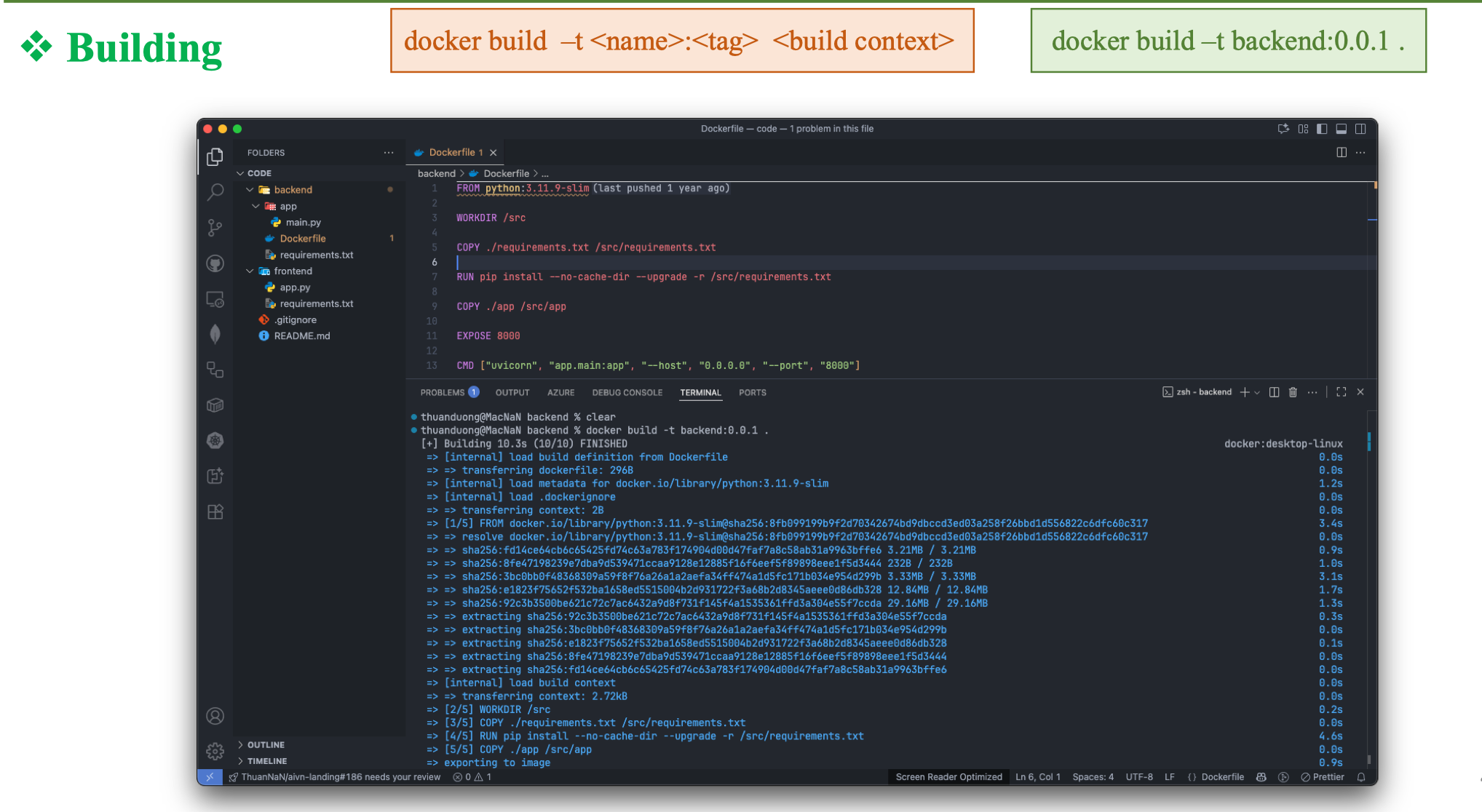Open the Search view in activity bar
The height and width of the screenshot is (812, 1482).
click(215, 192)
